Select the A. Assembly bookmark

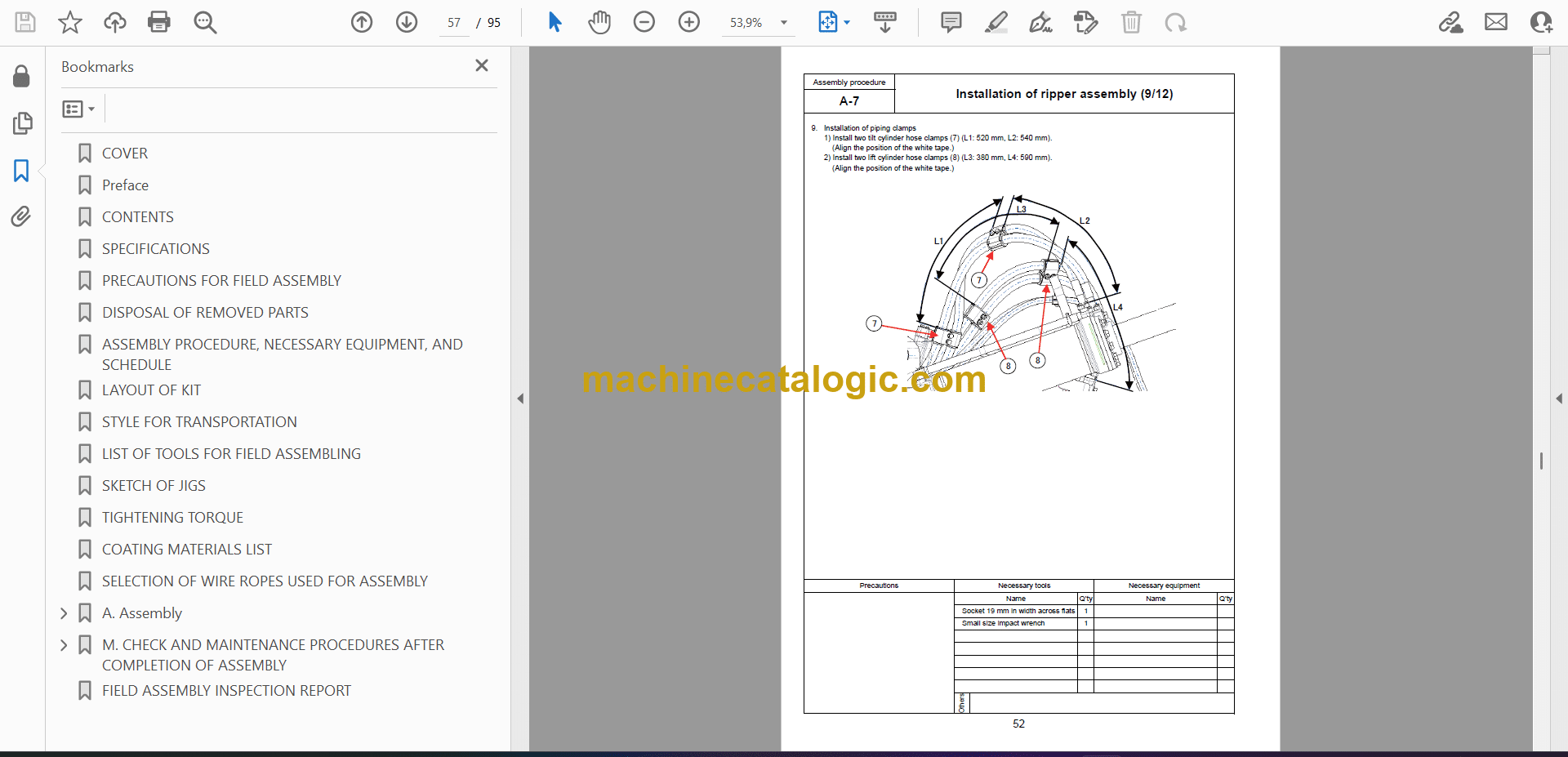[141, 613]
